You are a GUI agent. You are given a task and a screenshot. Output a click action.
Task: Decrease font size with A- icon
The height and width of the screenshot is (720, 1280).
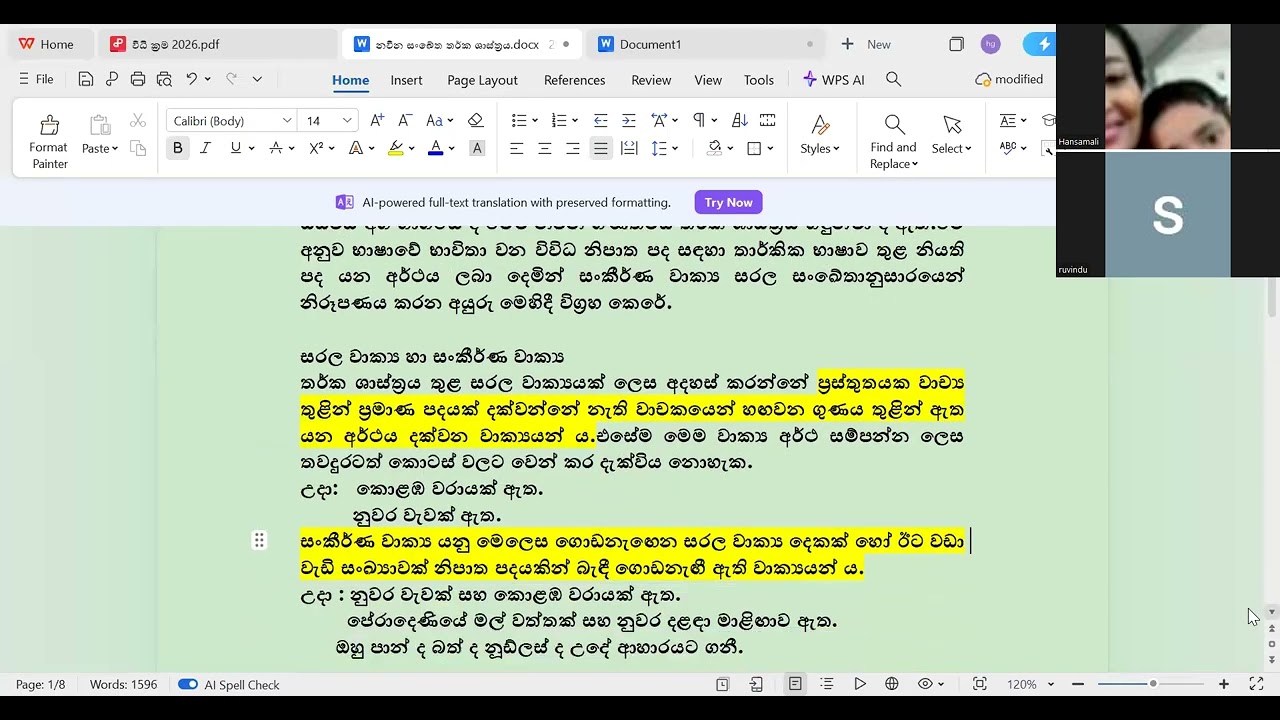point(405,120)
